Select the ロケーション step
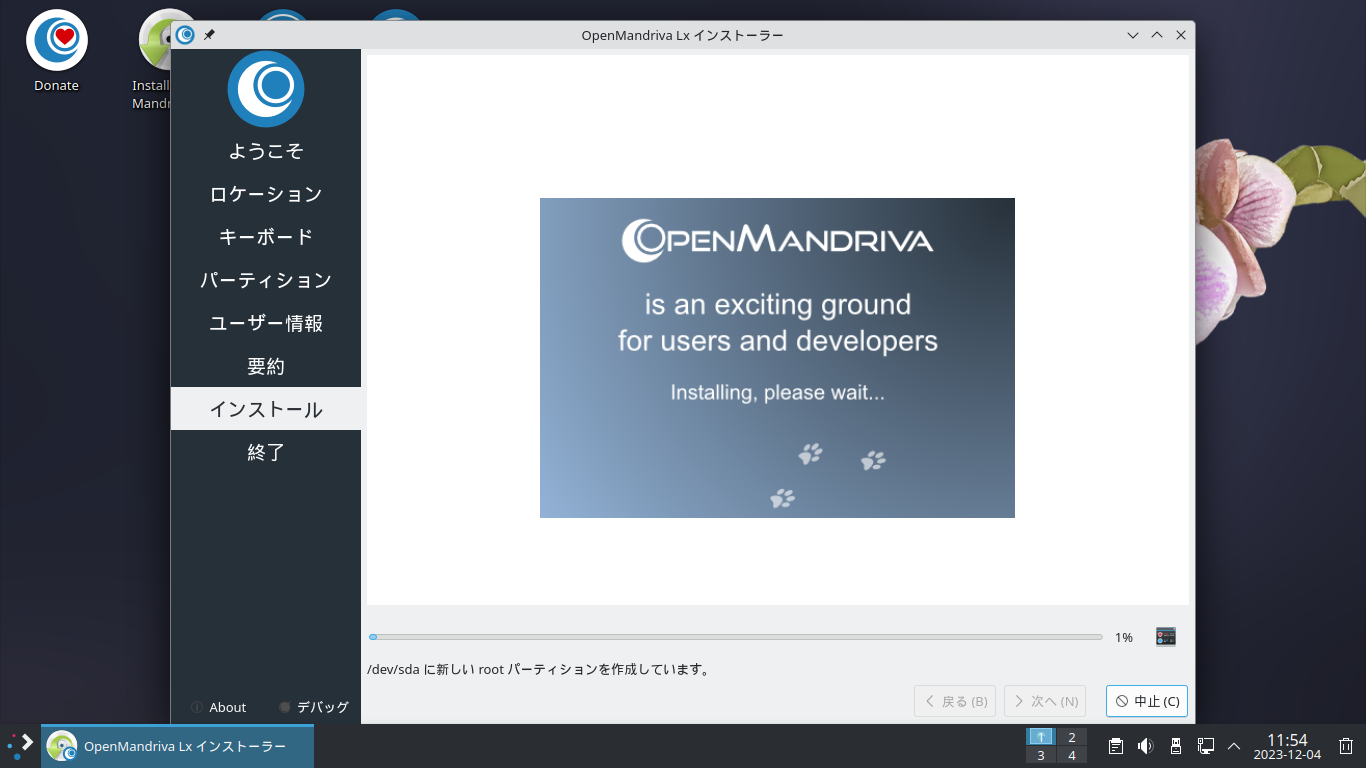The width and height of the screenshot is (1366, 768). [266, 194]
